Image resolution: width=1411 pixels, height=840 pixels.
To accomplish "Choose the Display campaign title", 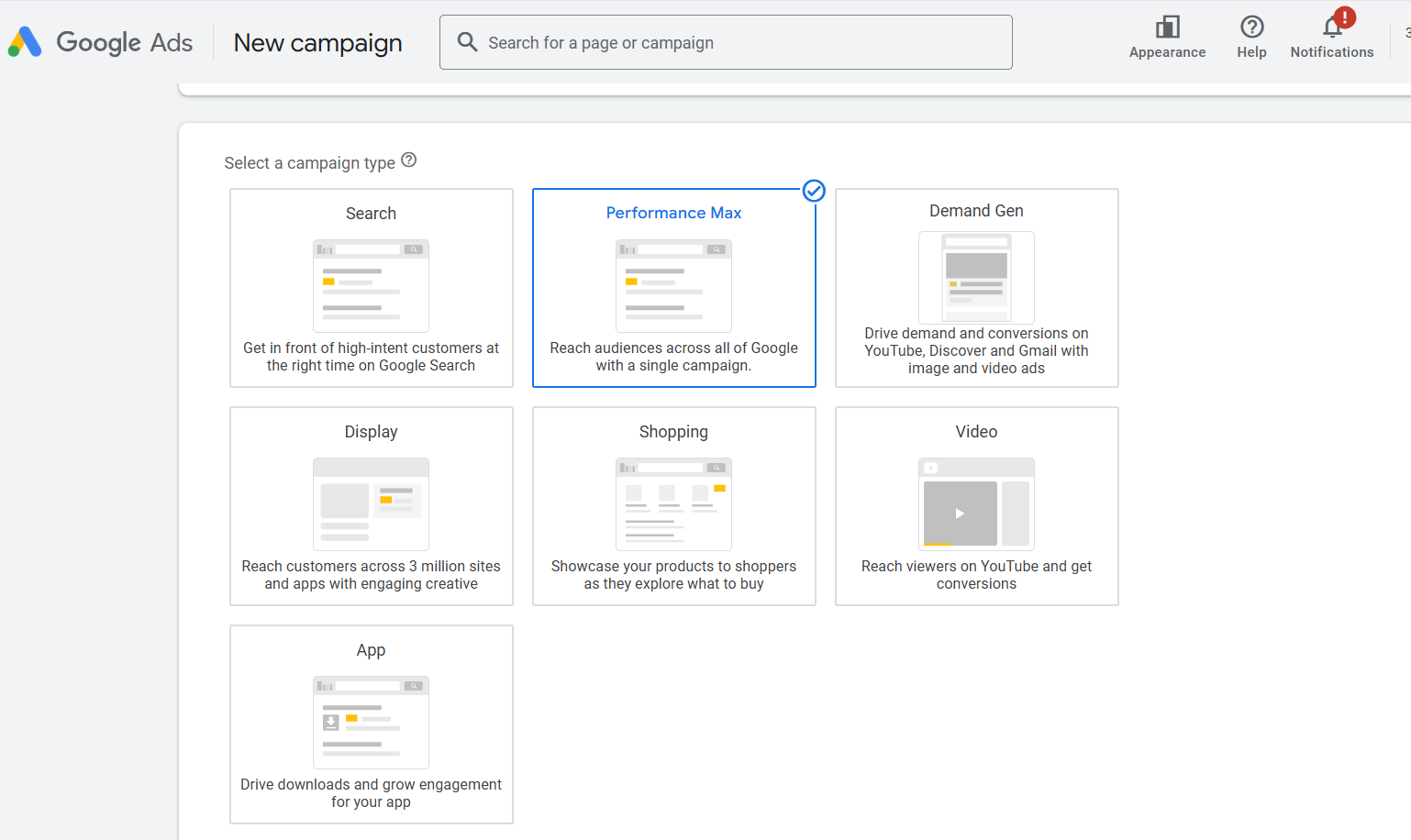I will [371, 432].
